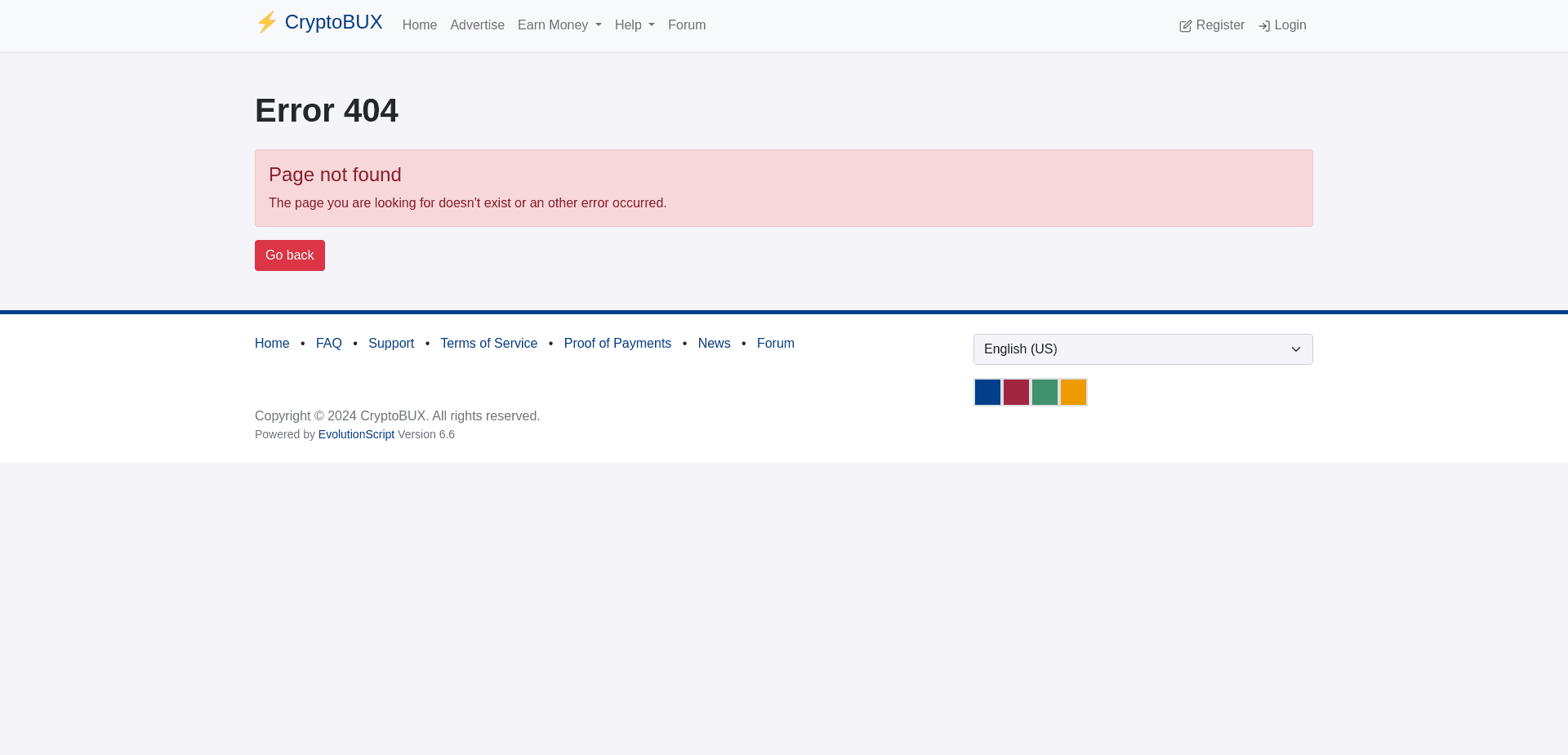Open the English (US) language selector
This screenshot has width=1568, height=755.
(x=1143, y=349)
